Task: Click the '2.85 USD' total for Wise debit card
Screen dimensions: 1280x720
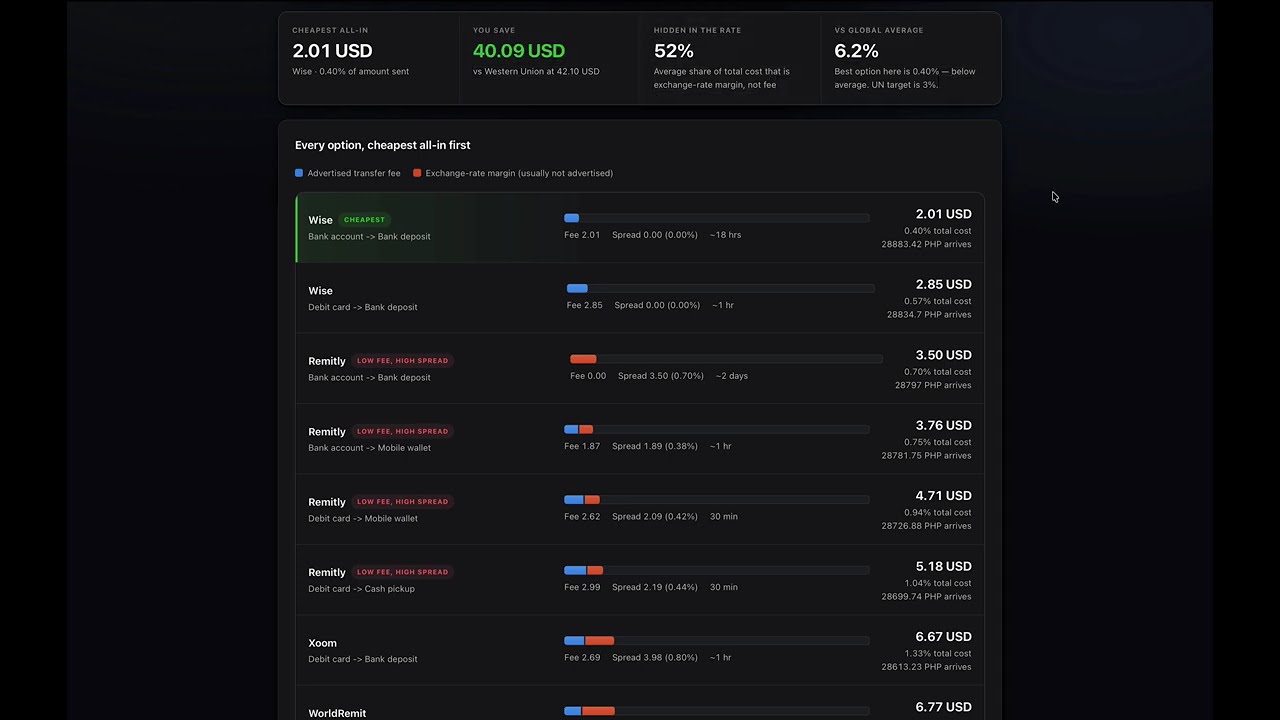Action: tap(944, 285)
